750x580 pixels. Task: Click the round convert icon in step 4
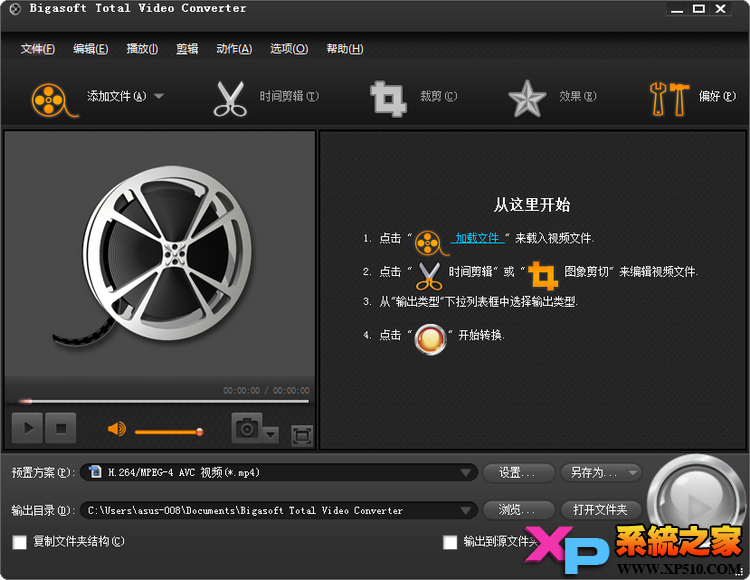click(x=430, y=339)
